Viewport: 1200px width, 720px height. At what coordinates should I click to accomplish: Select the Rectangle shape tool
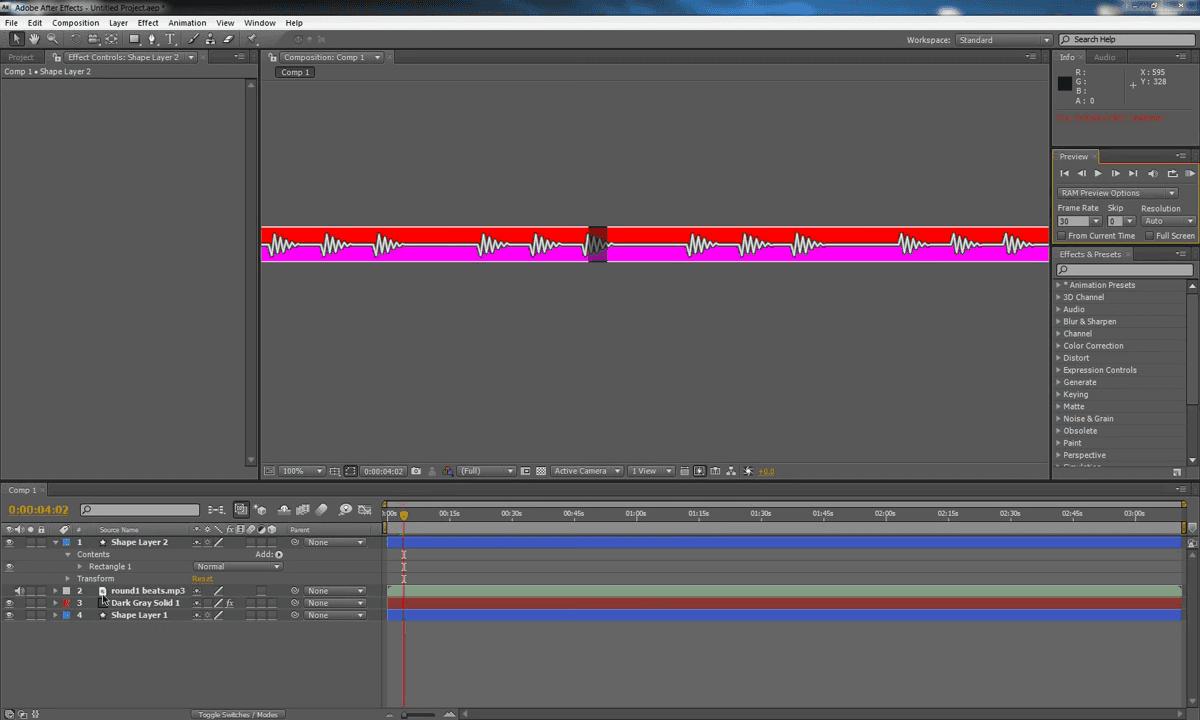(134, 39)
